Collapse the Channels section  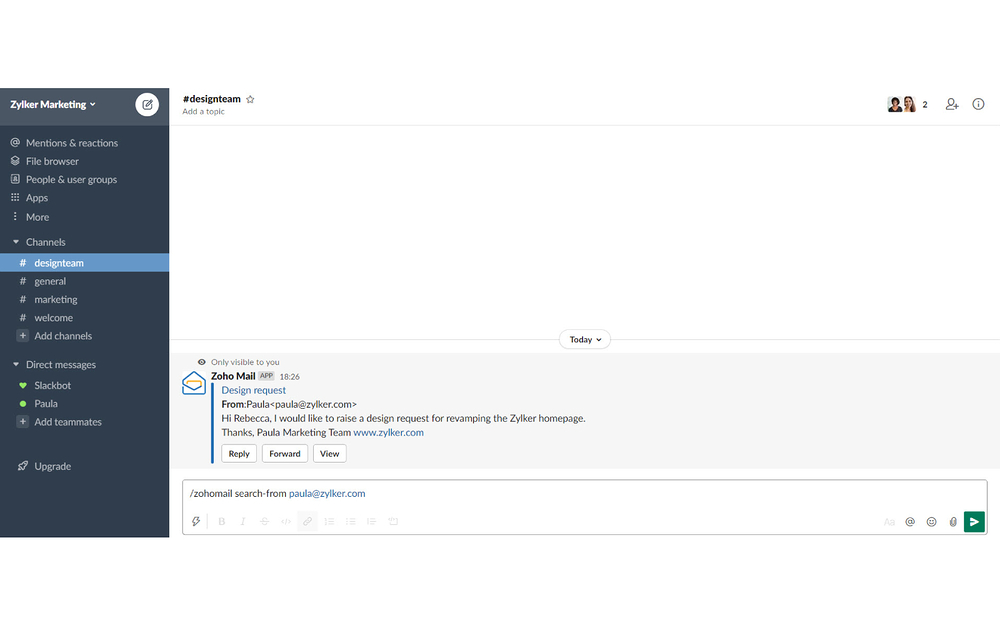point(16,242)
